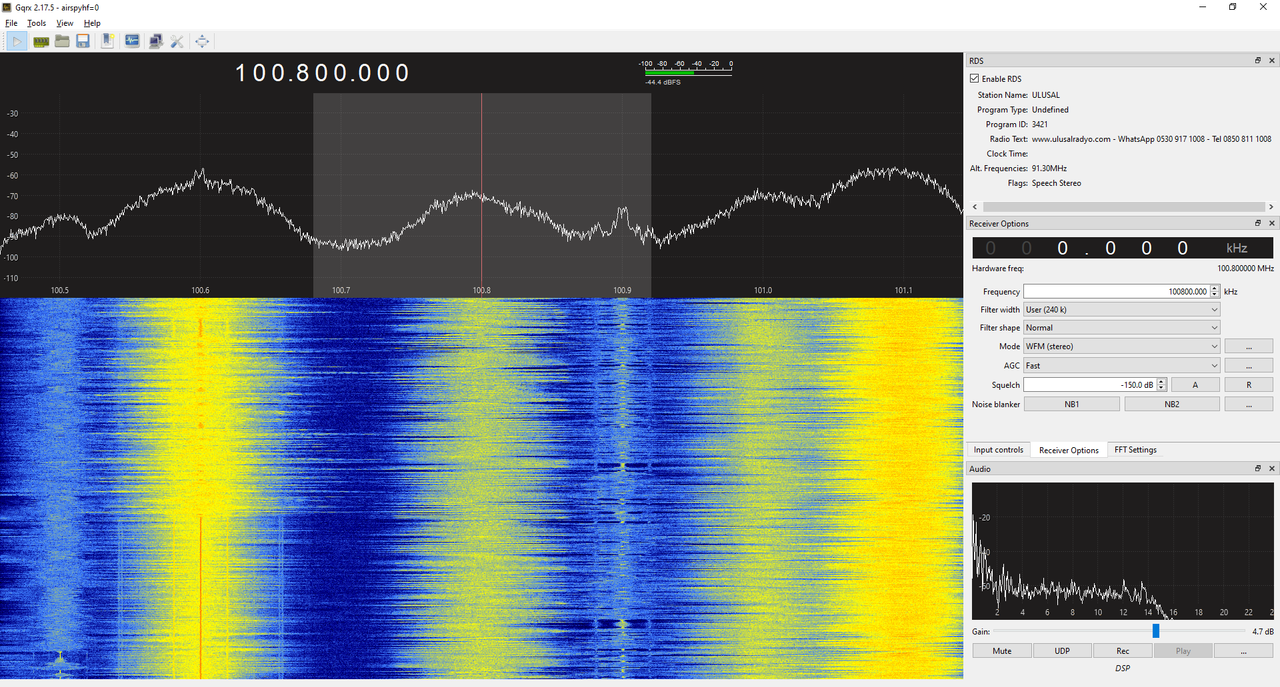
Task: Close the RDS panel
Action: [1271, 61]
